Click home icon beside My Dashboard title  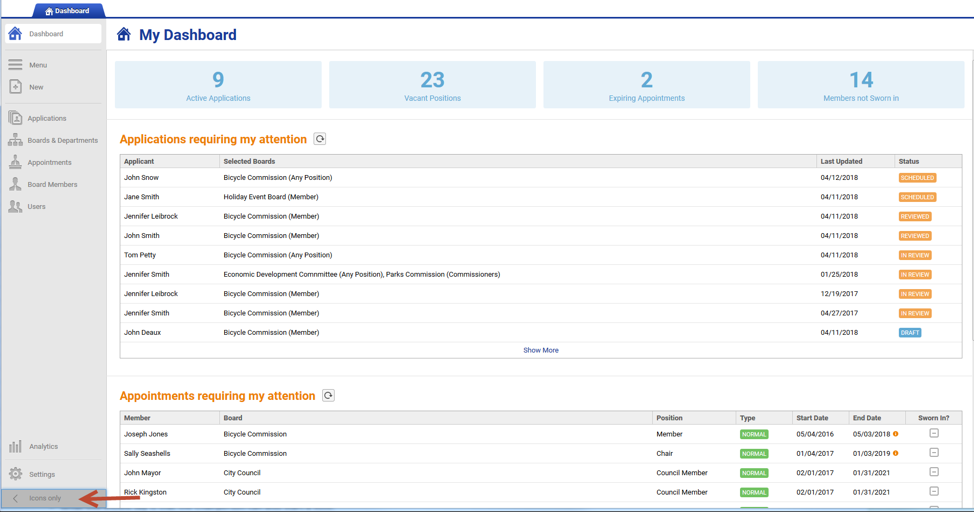pos(124,34)
